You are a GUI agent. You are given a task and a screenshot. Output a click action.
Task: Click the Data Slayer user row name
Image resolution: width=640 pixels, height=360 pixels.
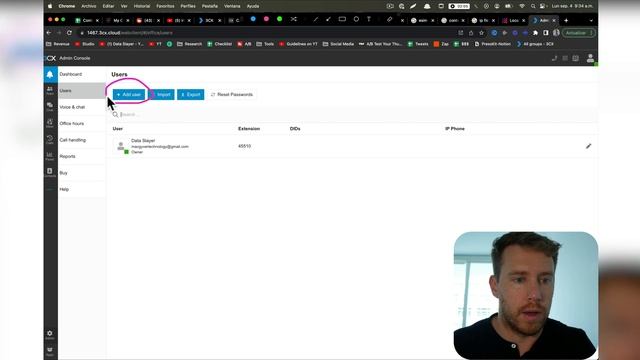(143, 140)
